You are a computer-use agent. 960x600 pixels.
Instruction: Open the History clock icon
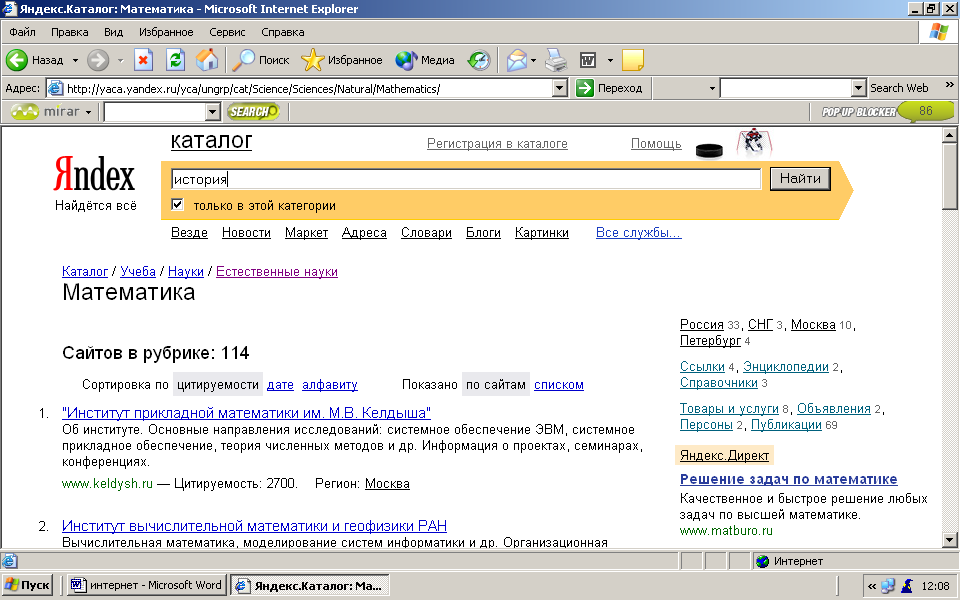479,60
